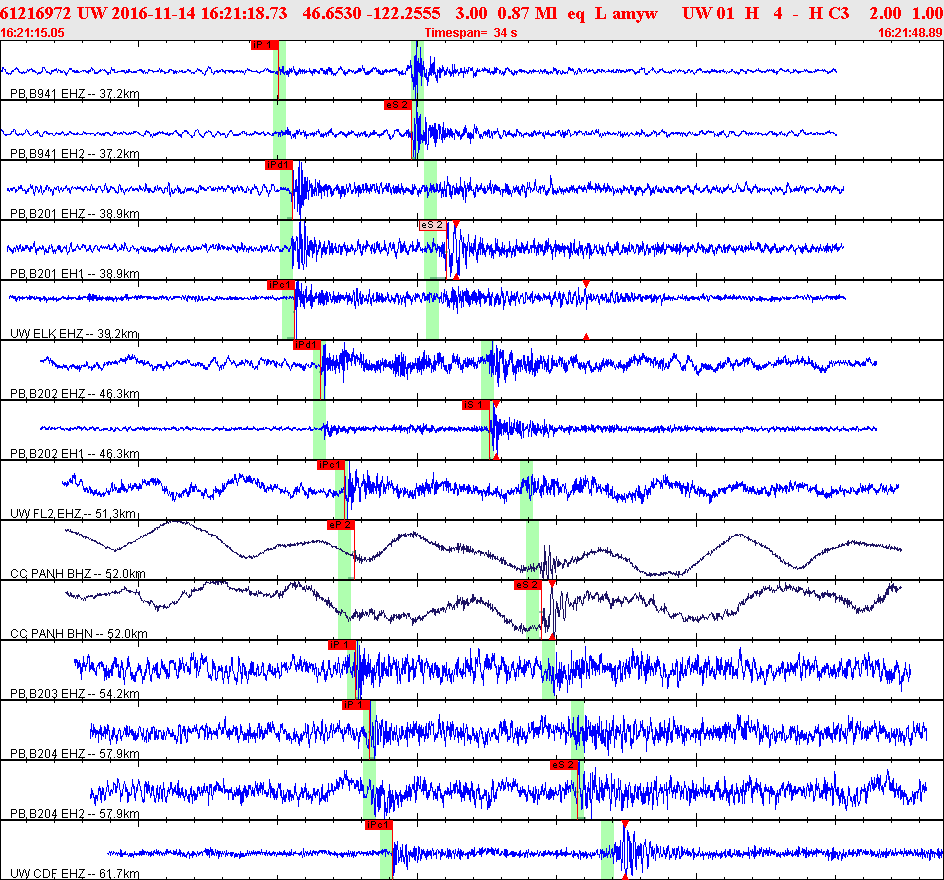Image resolution: width=944 pixels, height=880 pixels.
Task: Click the P pick flag on PB.B201 EHZ
Action: tap(277, 165)
